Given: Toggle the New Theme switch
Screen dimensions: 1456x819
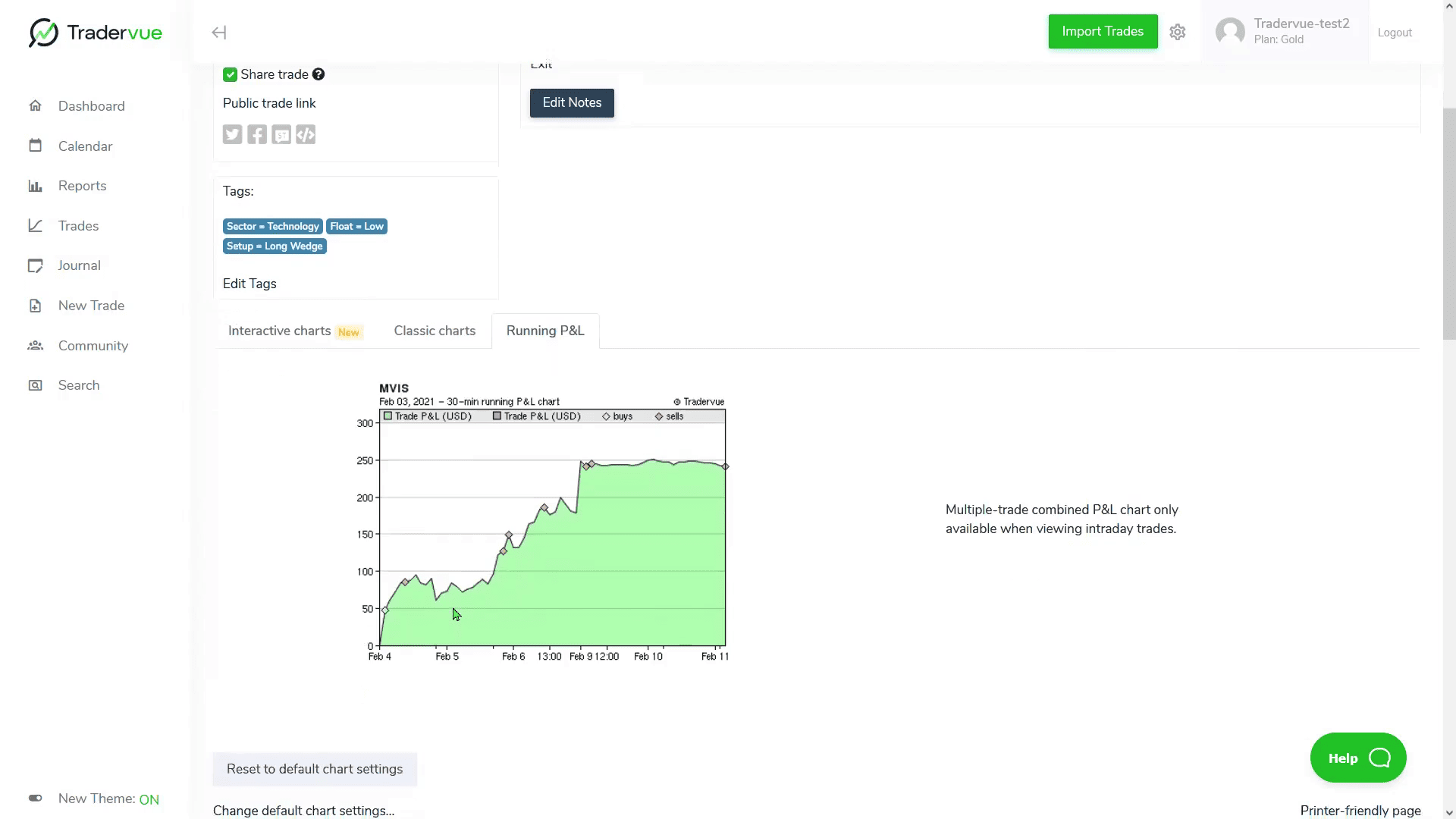Looking at the screenshot, I should [36, 799].
